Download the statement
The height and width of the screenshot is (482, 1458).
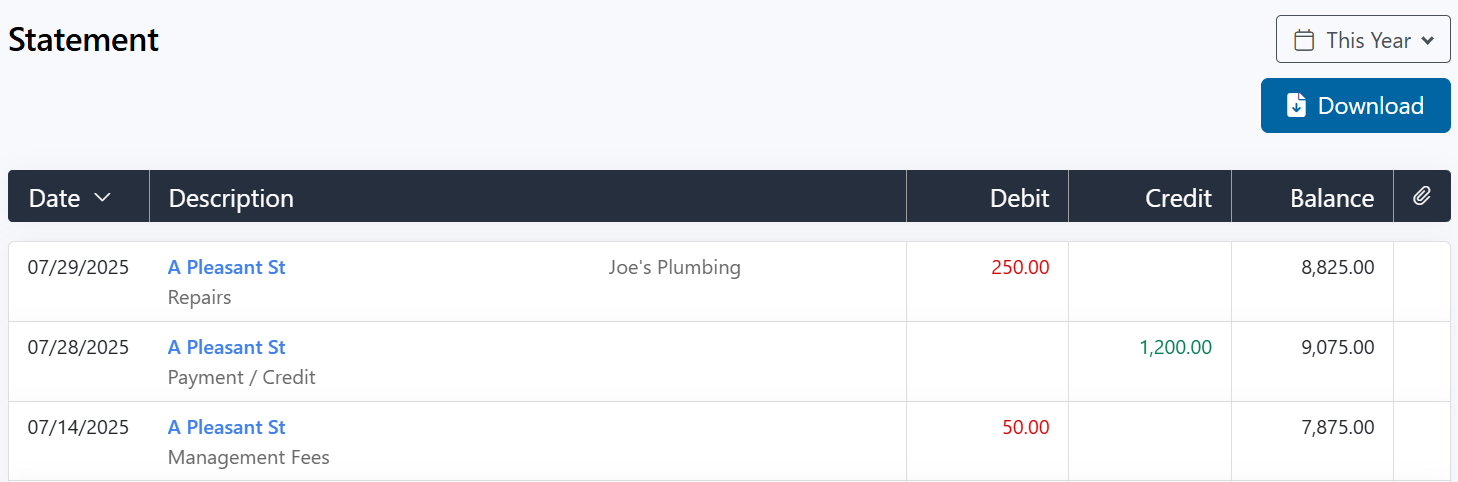tap(1355, 106)
